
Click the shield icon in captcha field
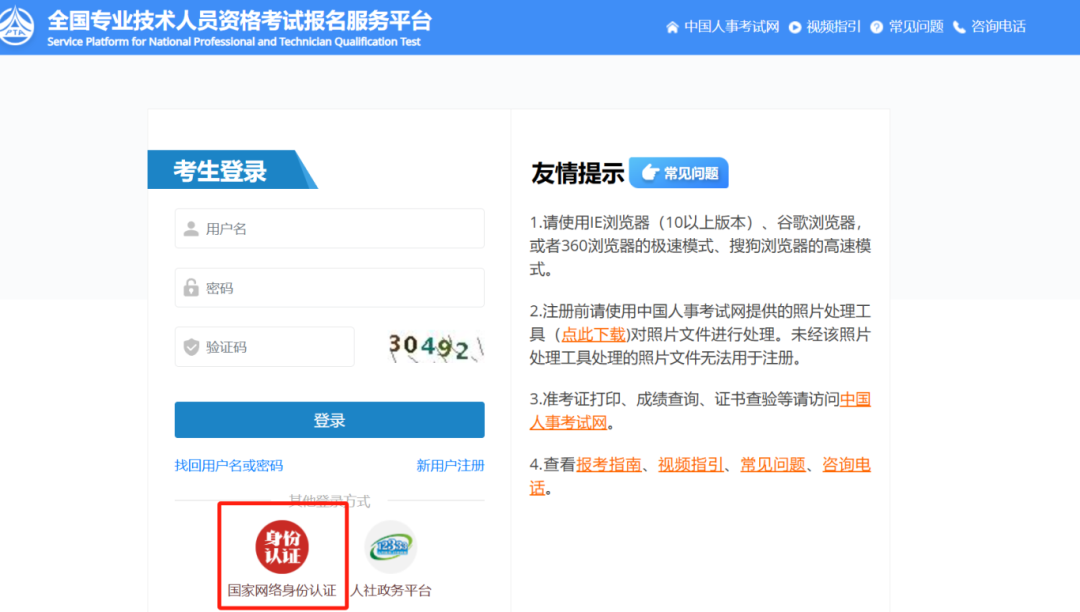[190, 346]
